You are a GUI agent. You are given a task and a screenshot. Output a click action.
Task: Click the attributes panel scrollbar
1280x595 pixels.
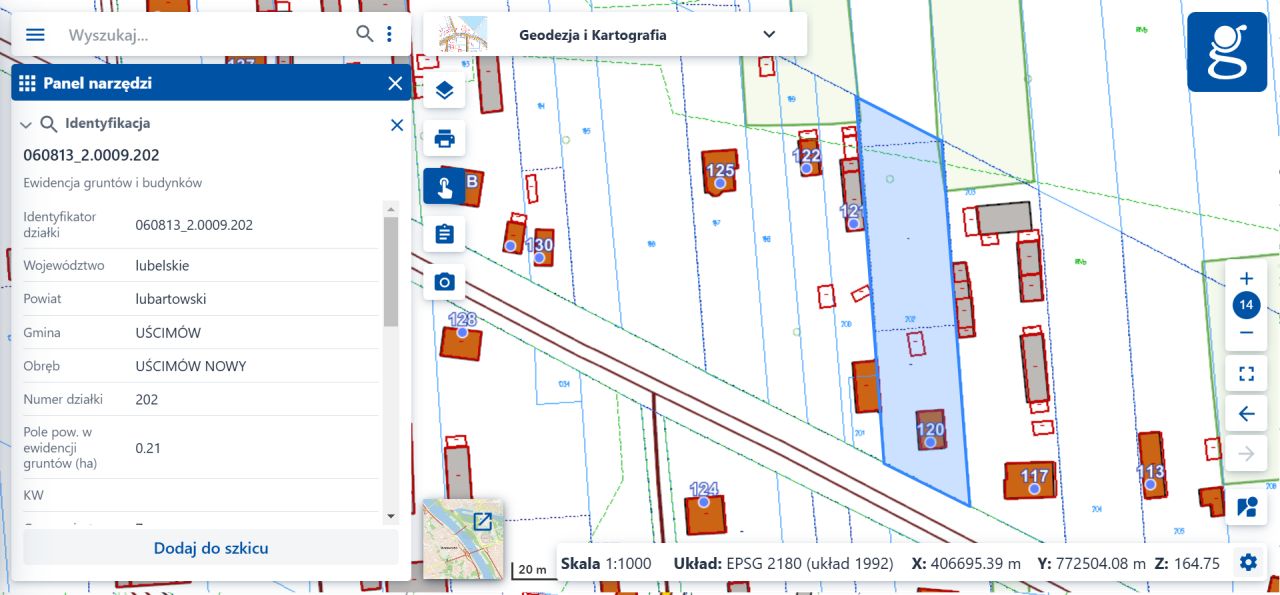[x=391, y=271]
